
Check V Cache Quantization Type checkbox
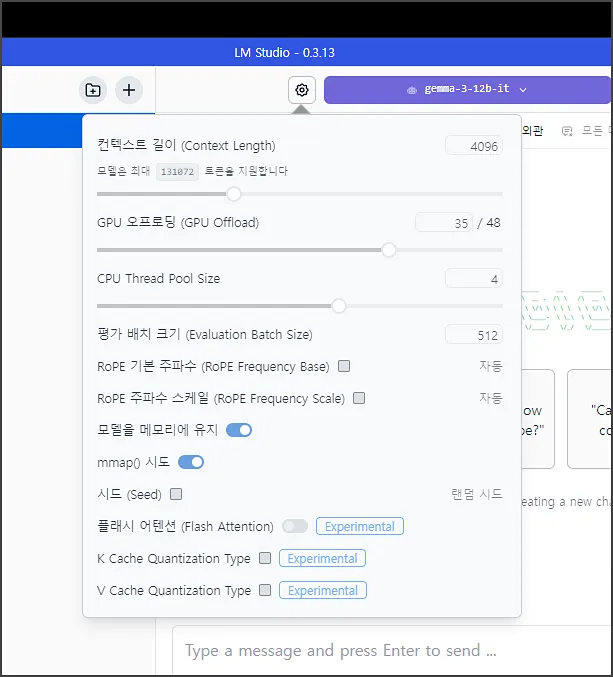pyautogui.click(x=265, y=590)
